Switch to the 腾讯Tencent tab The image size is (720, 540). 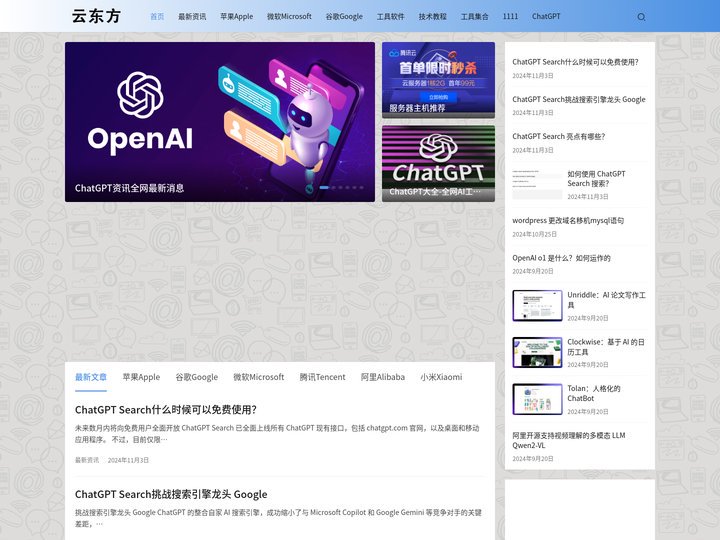(322, 377)
